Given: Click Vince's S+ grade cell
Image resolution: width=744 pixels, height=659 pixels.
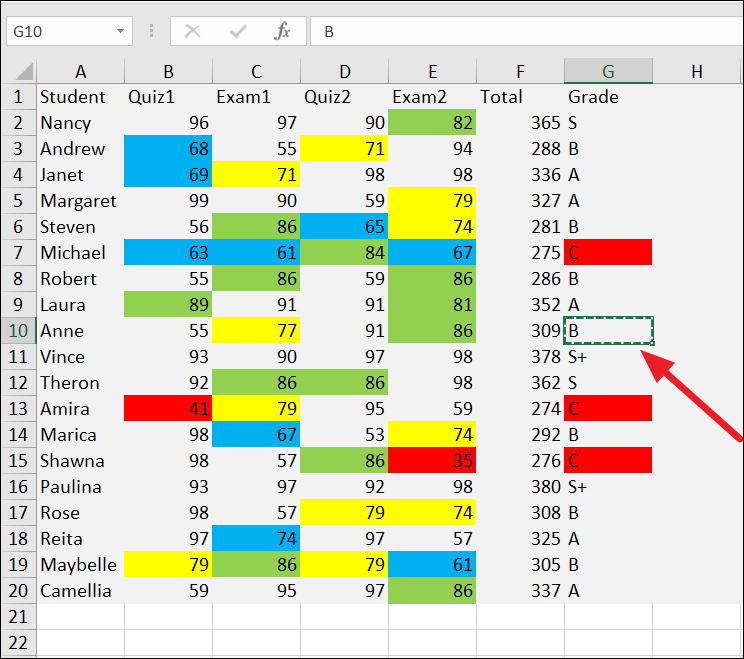Looking at the screenshot, I should click(x=608, y=357).
